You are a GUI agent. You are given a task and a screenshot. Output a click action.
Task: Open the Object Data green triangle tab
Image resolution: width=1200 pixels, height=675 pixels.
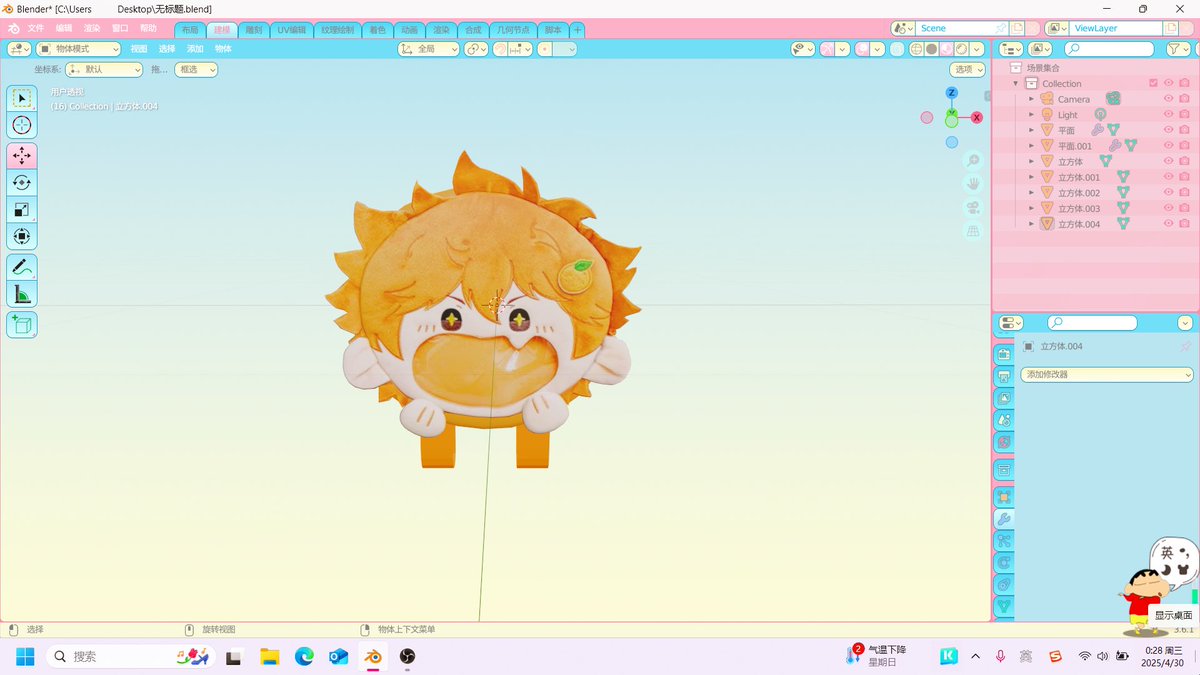1004,606
